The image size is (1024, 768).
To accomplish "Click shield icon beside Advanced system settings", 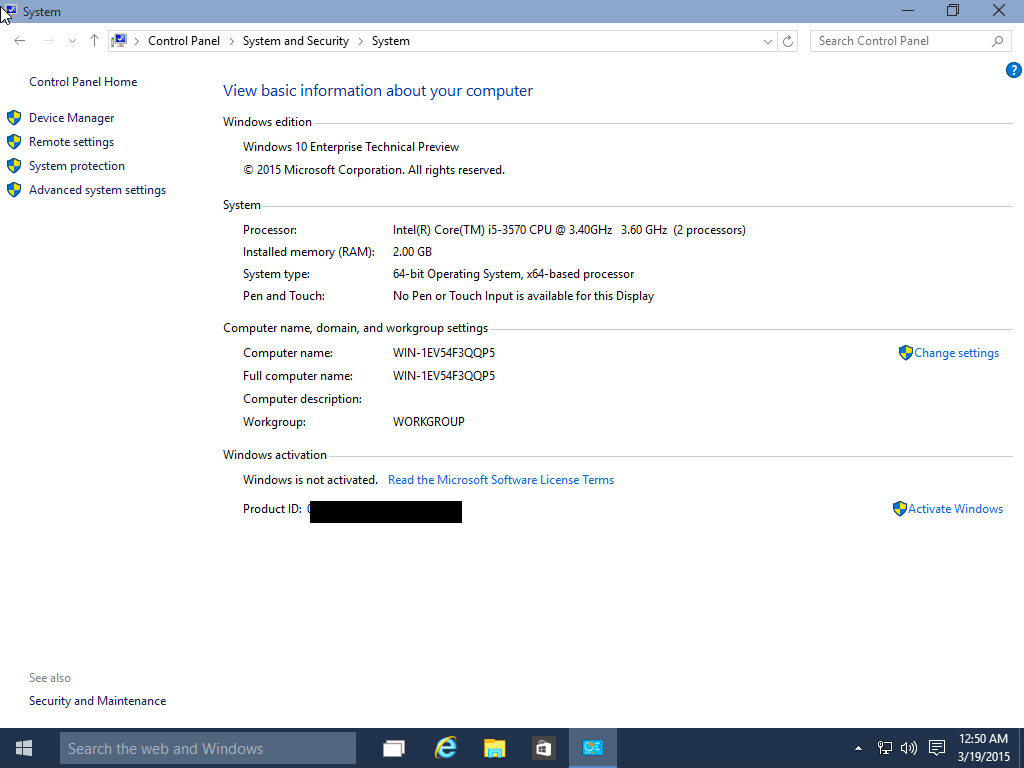I will point(14,190).
